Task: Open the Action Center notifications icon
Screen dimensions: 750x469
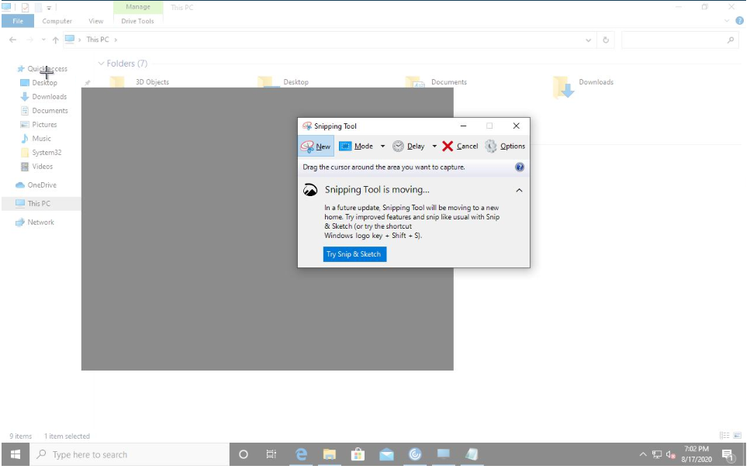Action: coord(728,455)
